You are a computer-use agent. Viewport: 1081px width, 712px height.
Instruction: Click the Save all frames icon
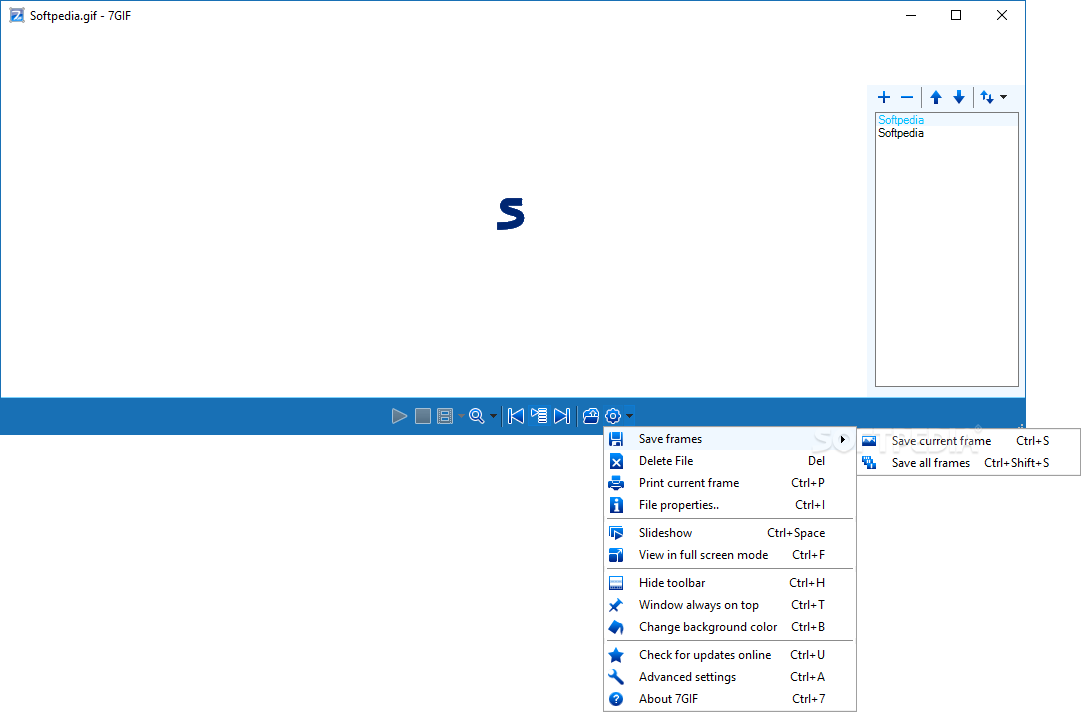coord(869,463)
